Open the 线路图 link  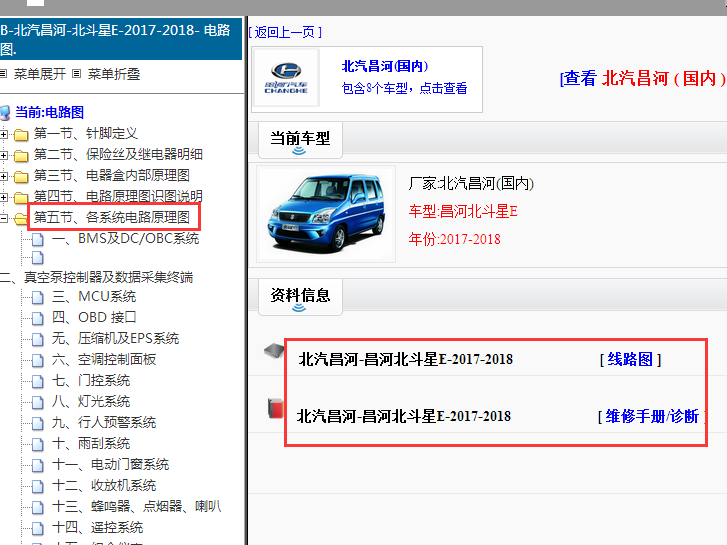630,359
